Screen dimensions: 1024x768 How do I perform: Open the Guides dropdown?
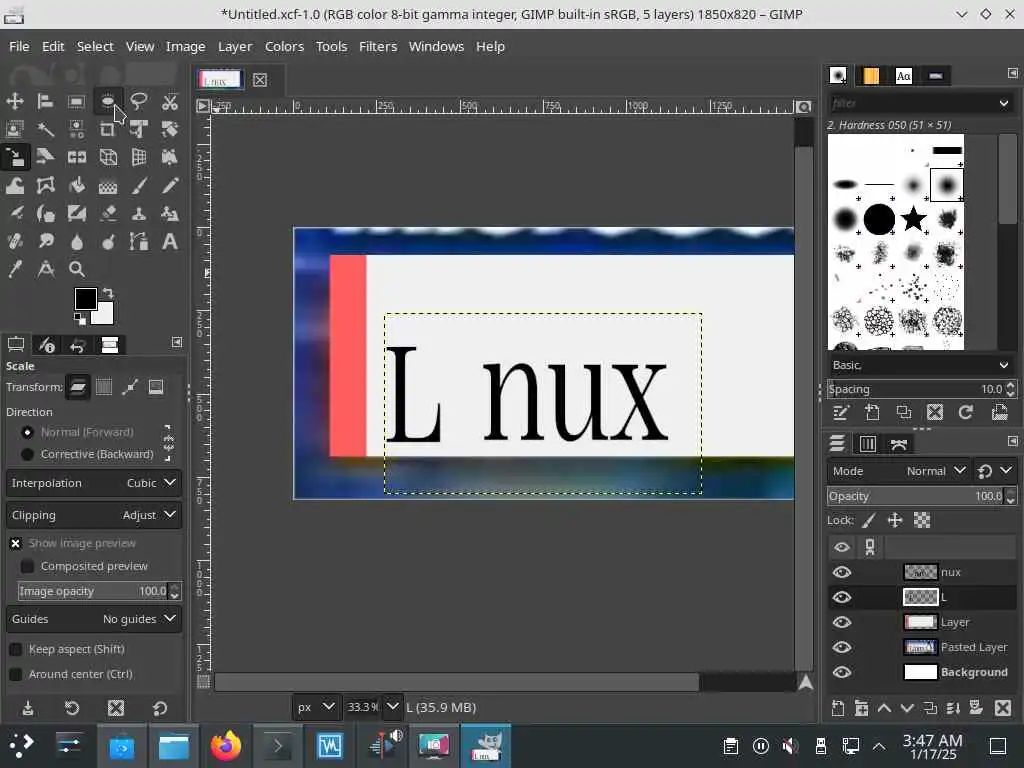(x=94, y=618)
